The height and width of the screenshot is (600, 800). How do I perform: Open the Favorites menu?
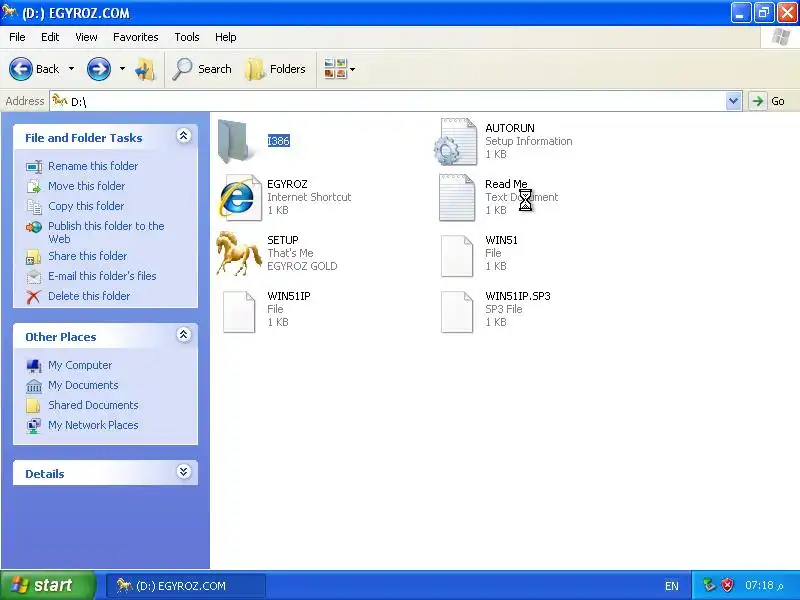pos(136,37)
